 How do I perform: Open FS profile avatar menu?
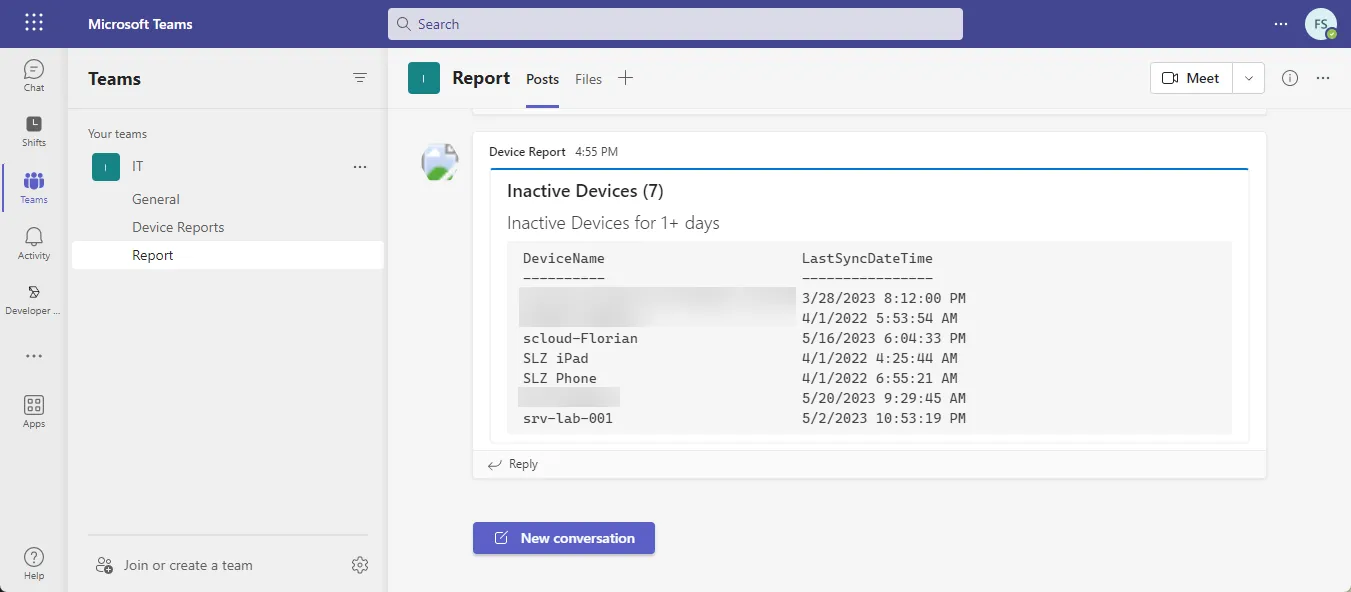(1320, 24)
